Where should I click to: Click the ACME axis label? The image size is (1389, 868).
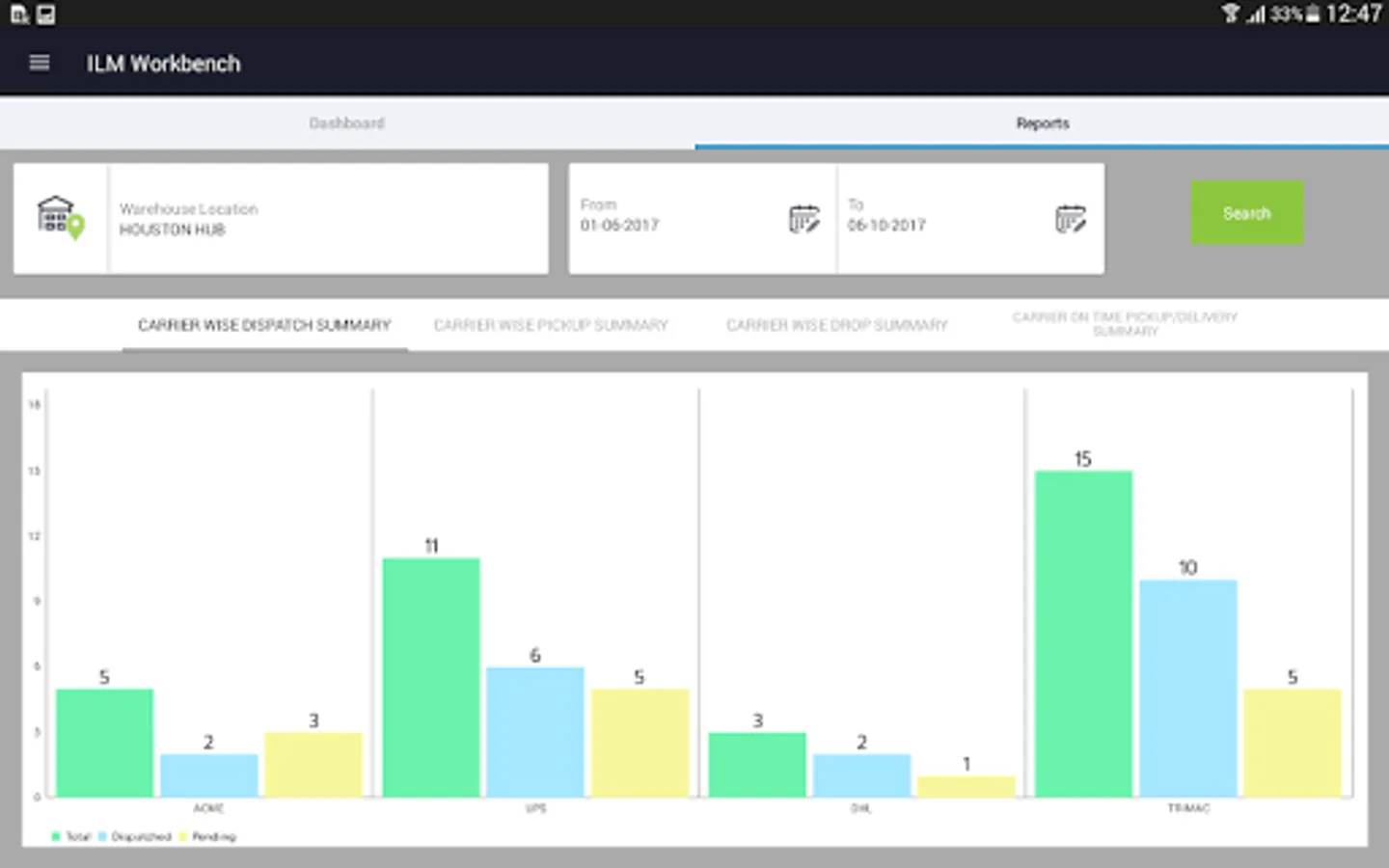pos(208,808)
